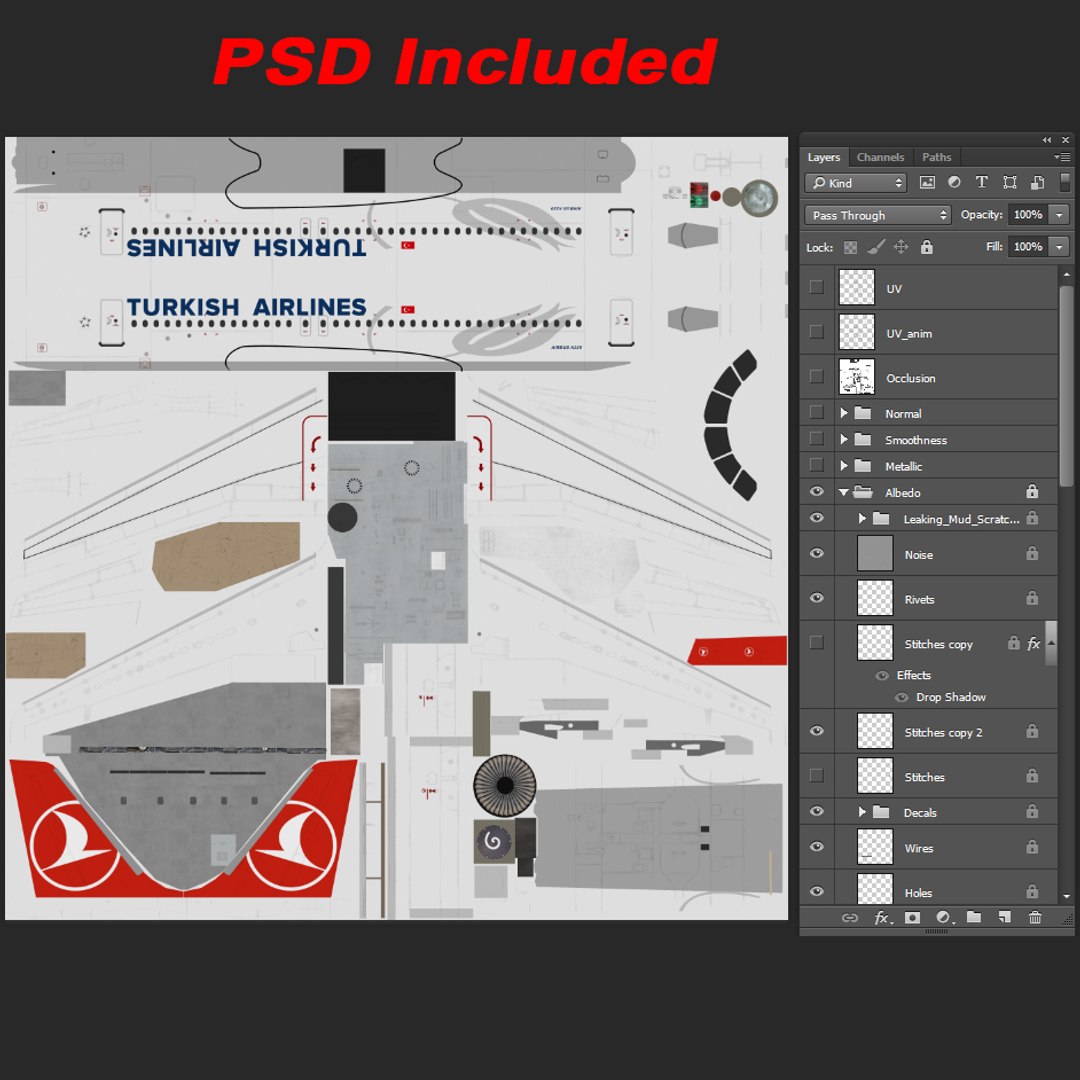Filter for adjustment layers icon
Image resolution: width=1080 pixels, height=1080 pixels.
point(954,183)
